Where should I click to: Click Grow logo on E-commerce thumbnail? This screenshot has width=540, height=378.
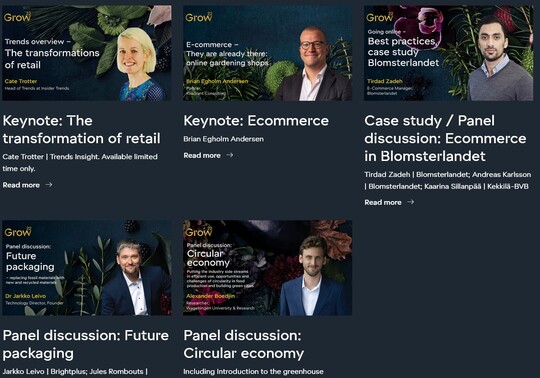pyautogui.click(x=199, y=17)
